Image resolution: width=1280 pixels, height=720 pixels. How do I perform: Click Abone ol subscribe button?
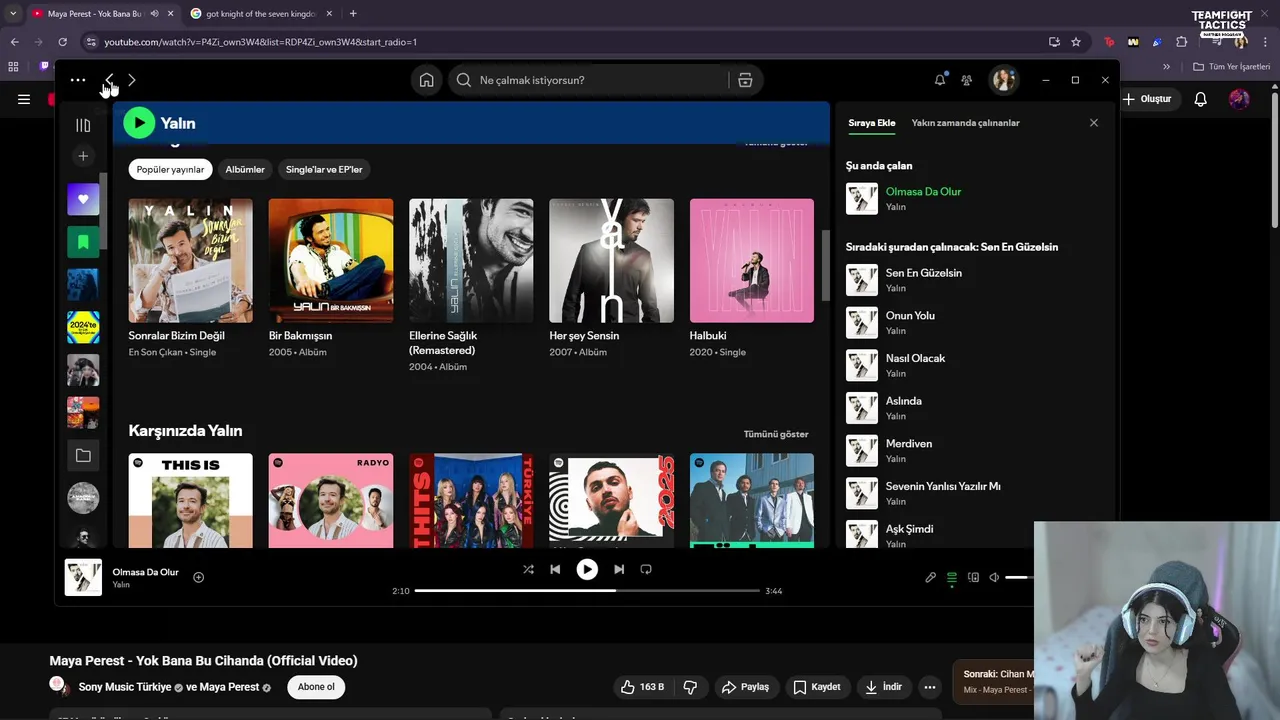tap(316, 687)
